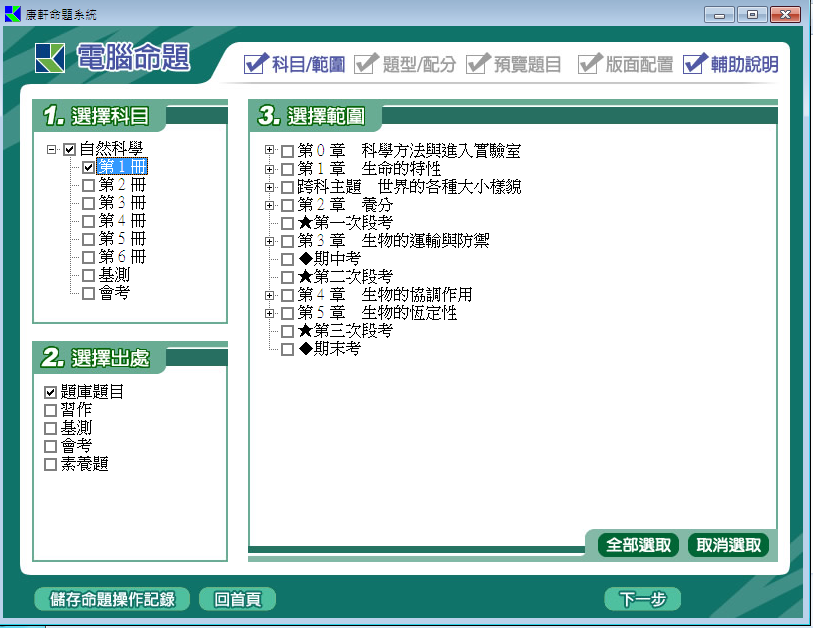Screen dimensions: 813x628
Task: Check the 素養題 source checkbox
Action: point(50,465)
